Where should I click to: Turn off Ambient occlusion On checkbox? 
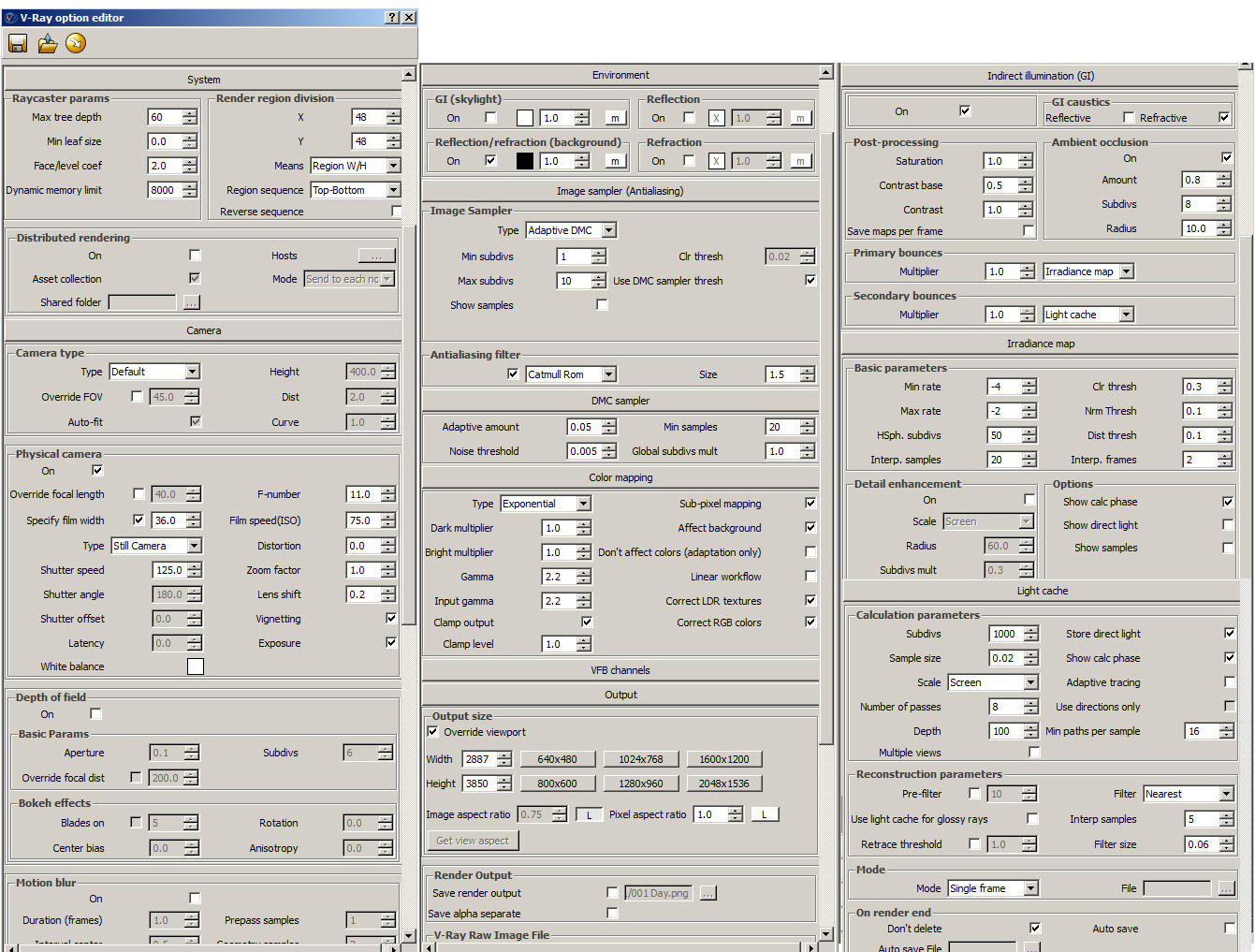tap(1227, 157)
